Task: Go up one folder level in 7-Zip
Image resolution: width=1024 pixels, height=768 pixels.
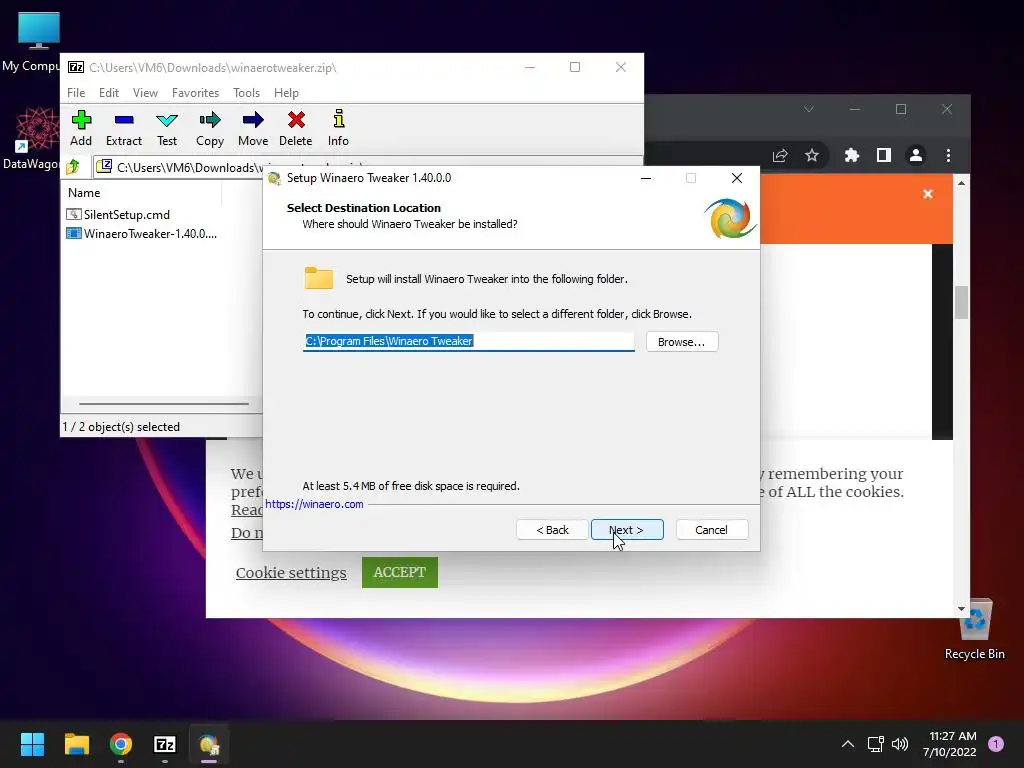Action: pyautogui.click(x=73, y=167)
